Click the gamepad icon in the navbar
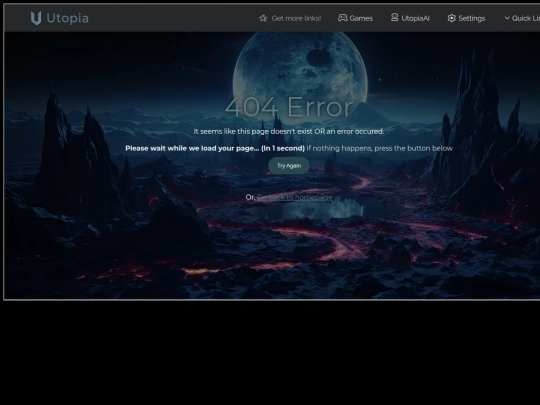540x405 pixels. click(x=343, y=18)
